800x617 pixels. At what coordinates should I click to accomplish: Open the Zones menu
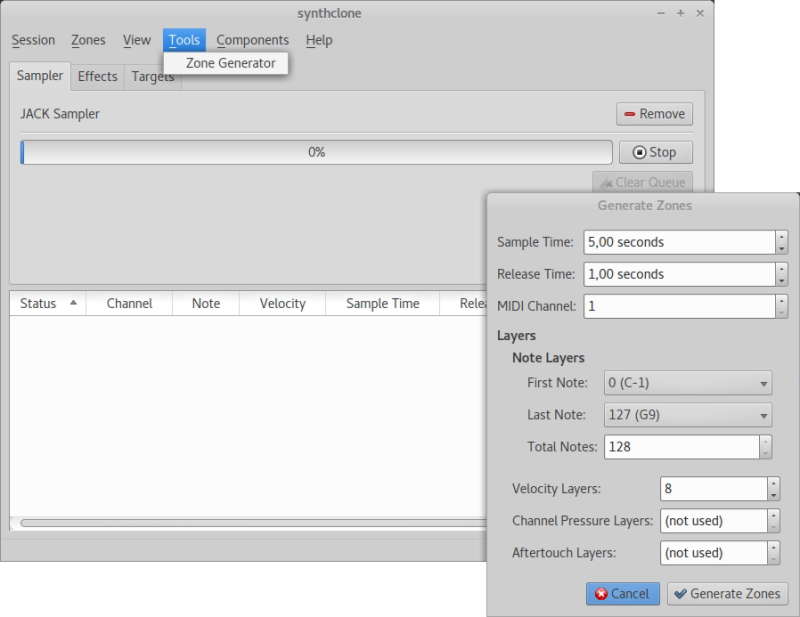[88, 40]
